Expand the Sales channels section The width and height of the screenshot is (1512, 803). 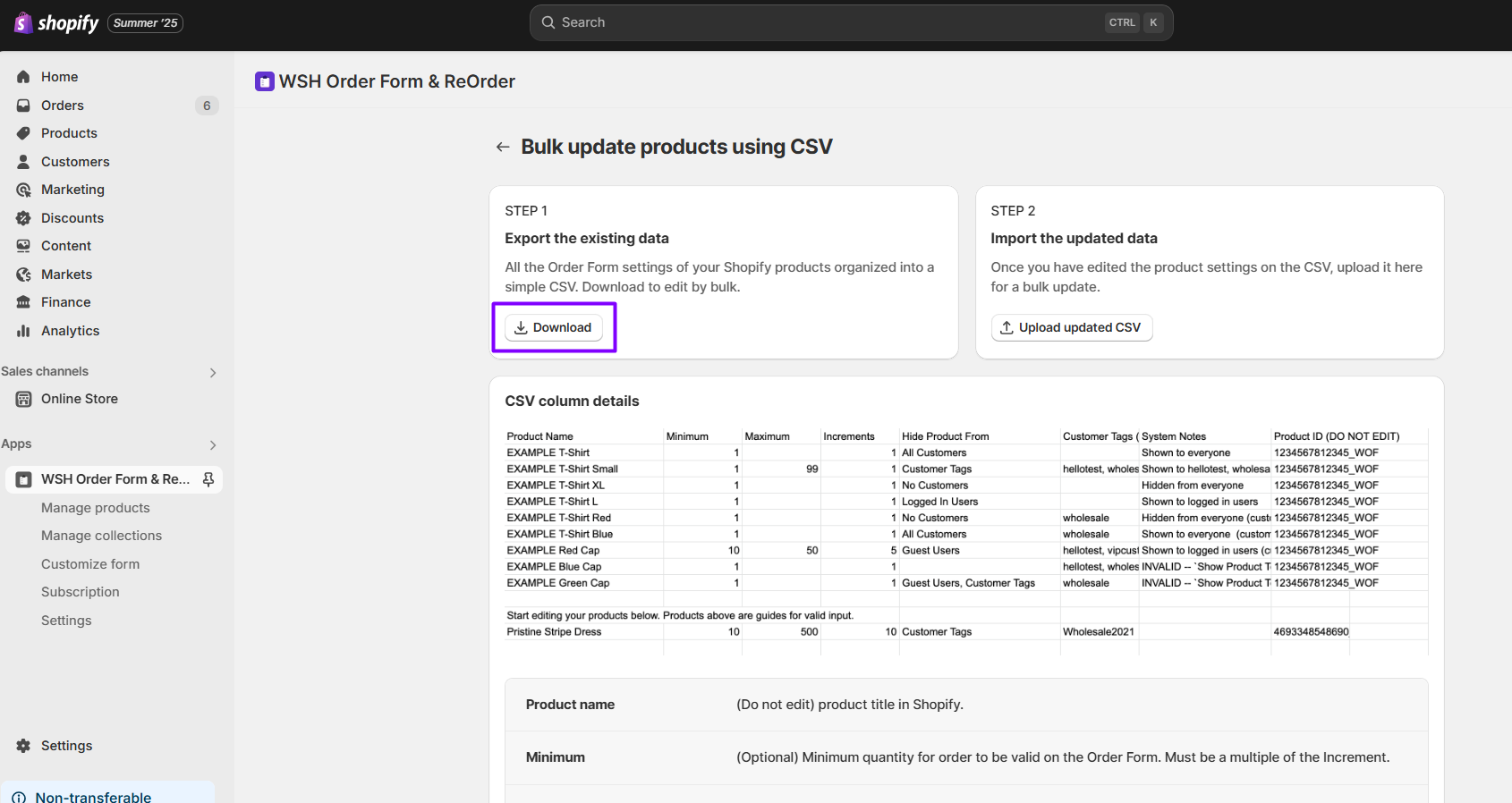213,372
